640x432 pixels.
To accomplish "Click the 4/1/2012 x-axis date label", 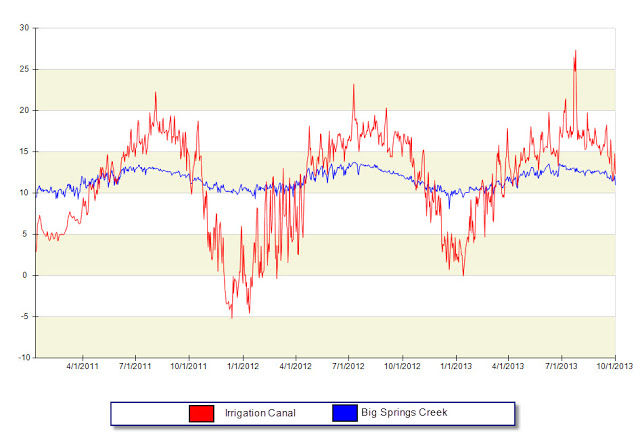I will point(296,366).
